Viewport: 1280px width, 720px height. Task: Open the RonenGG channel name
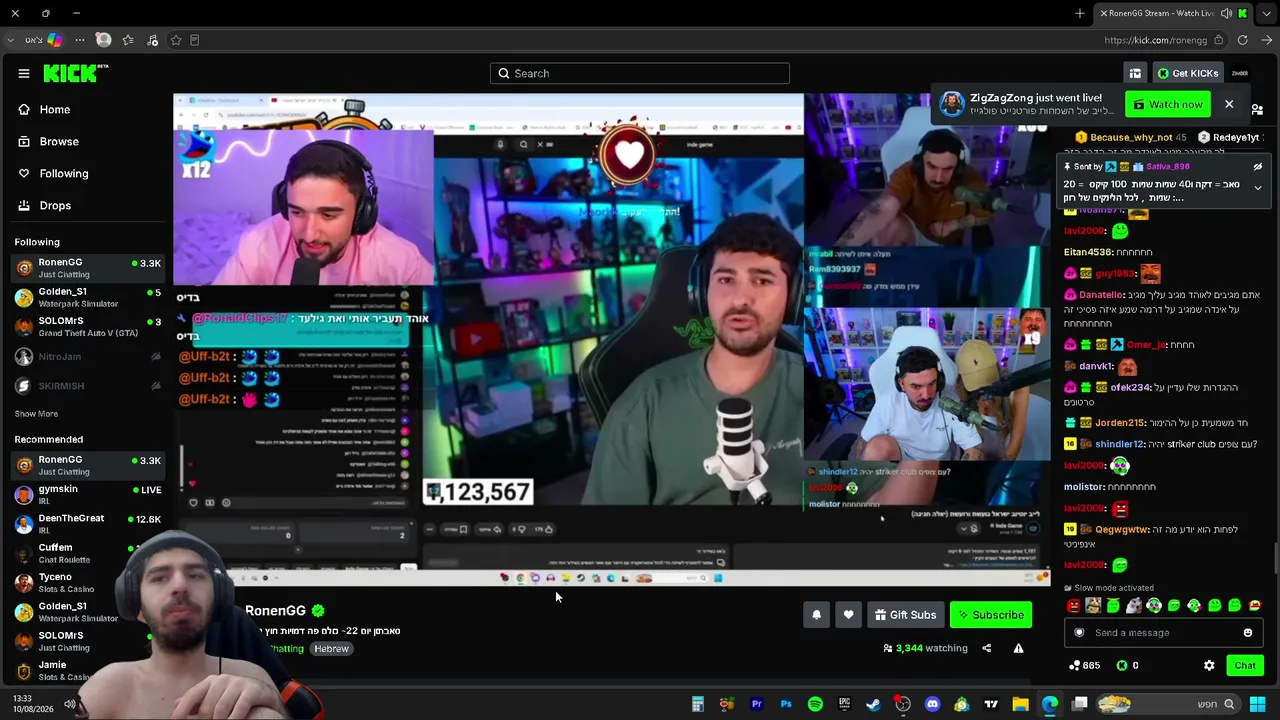click(275, 611)
